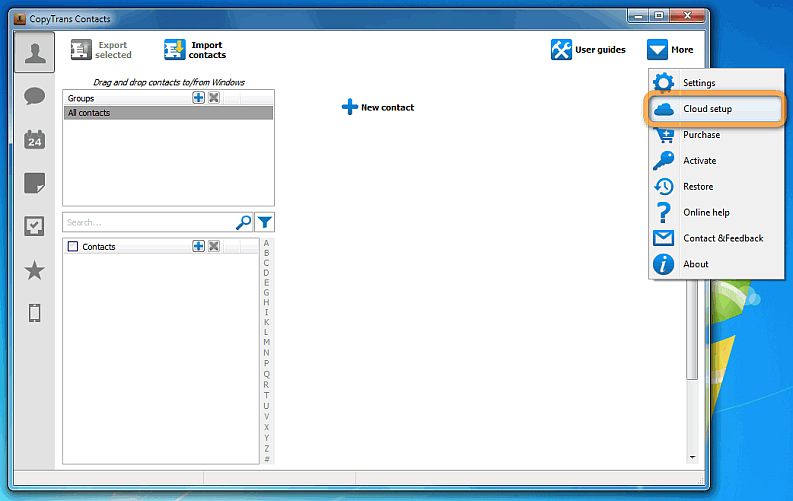Switch to Messages speech bubble icon
Image resolution: width=793 pixels, height=501 pixels.
tap(34, 96)
